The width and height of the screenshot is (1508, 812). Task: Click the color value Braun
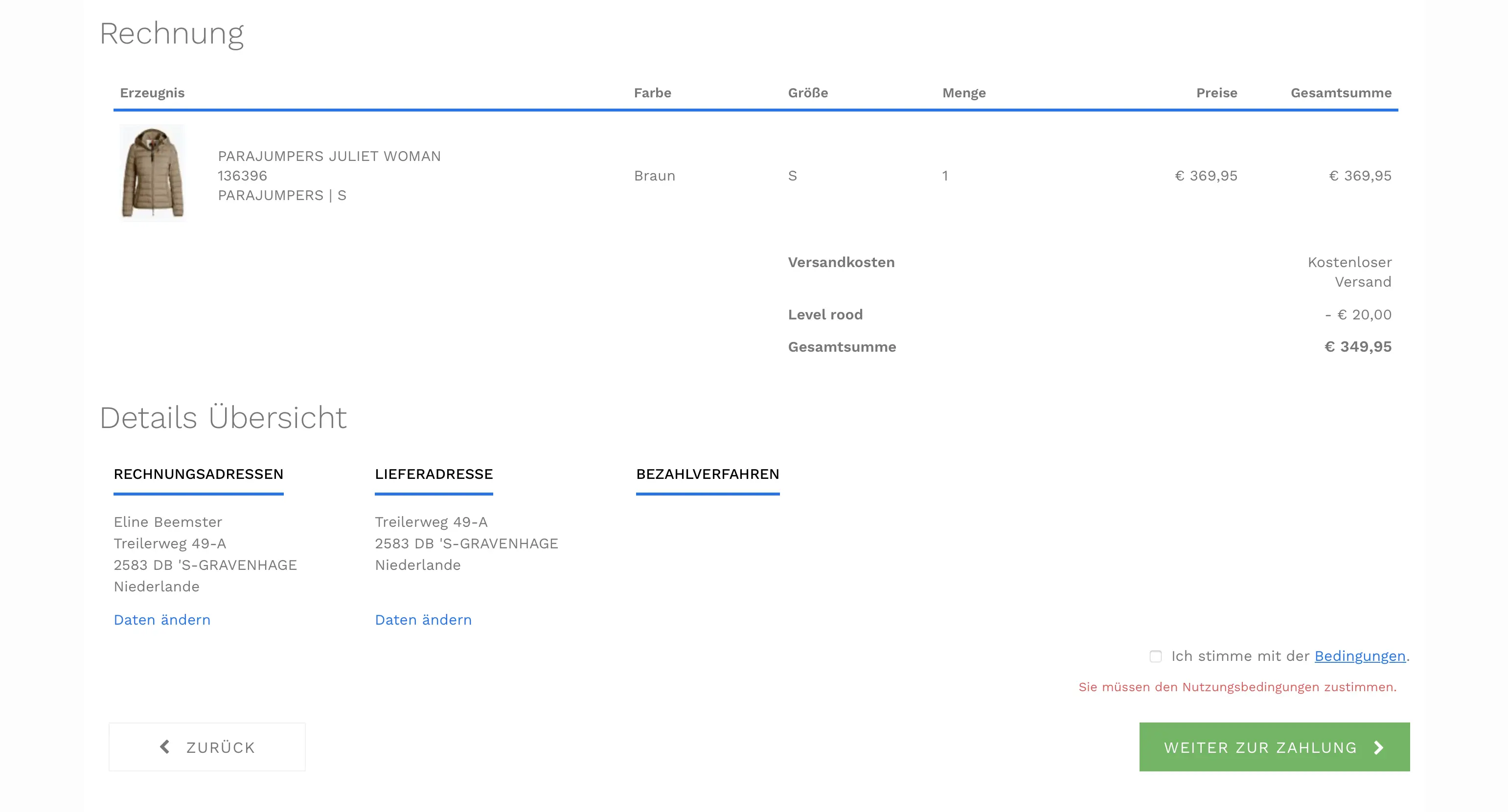(655, 176)
